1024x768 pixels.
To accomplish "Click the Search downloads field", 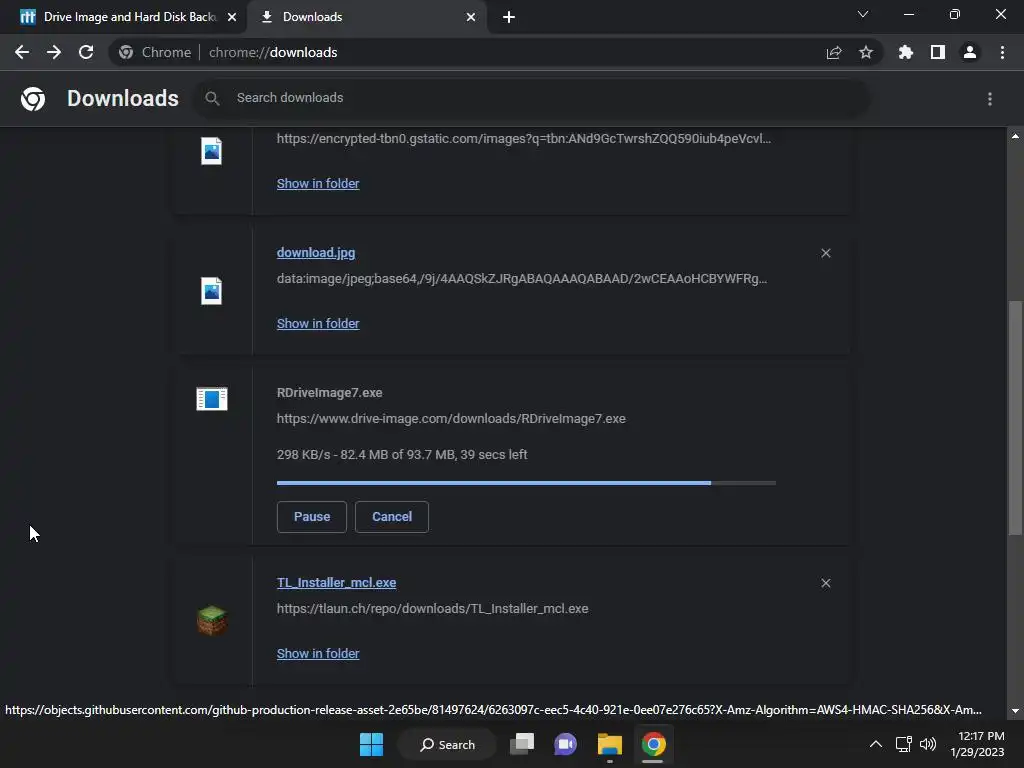I will (532, 98).
